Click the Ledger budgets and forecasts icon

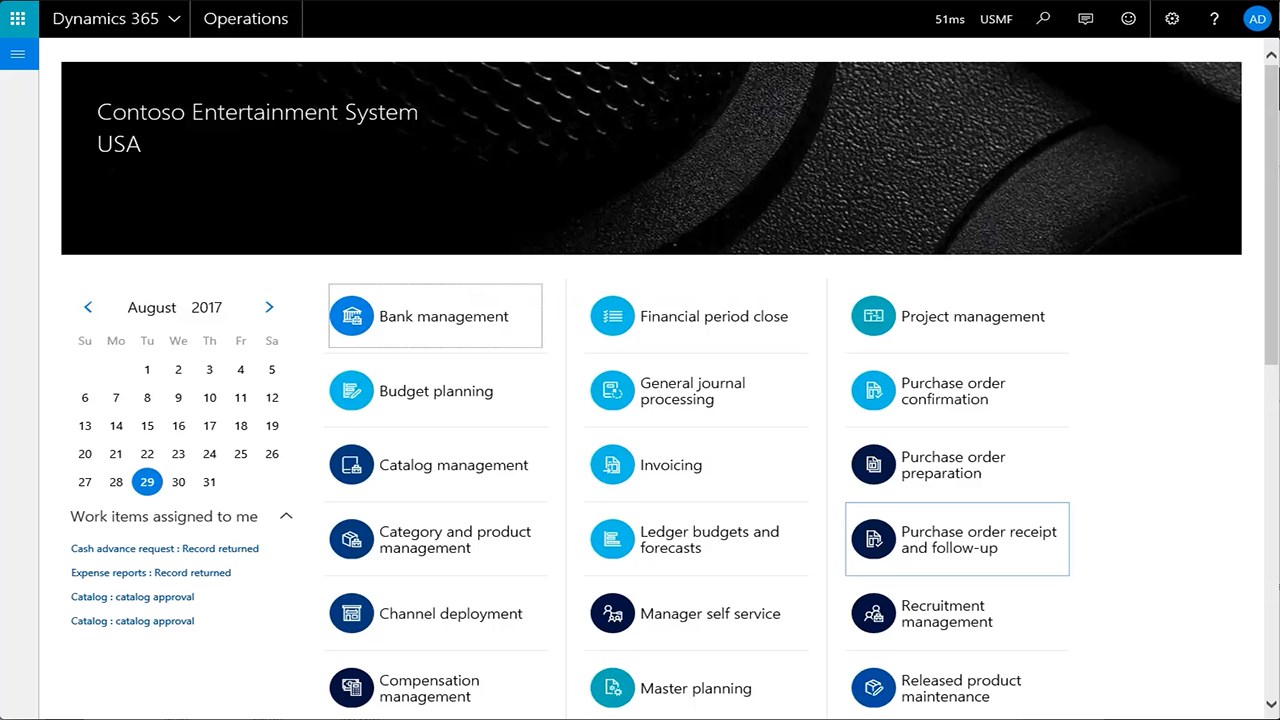click(613, 540)
